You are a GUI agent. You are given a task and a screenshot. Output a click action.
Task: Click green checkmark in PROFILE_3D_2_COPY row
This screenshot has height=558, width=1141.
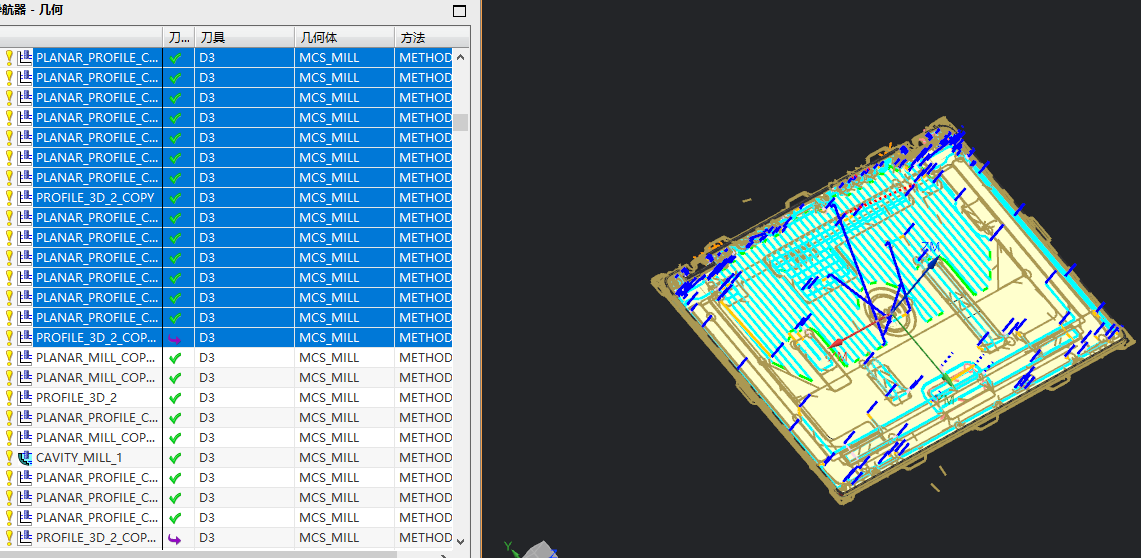pyautogui.click(x=175, y=198)
